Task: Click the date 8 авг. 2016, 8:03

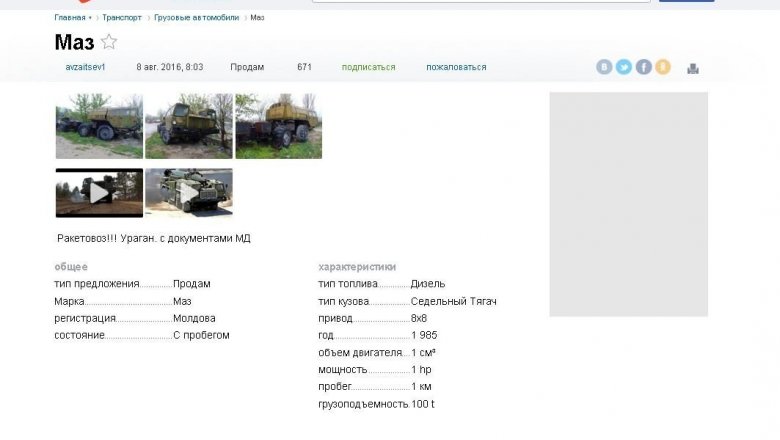Action: click(170, 67)
